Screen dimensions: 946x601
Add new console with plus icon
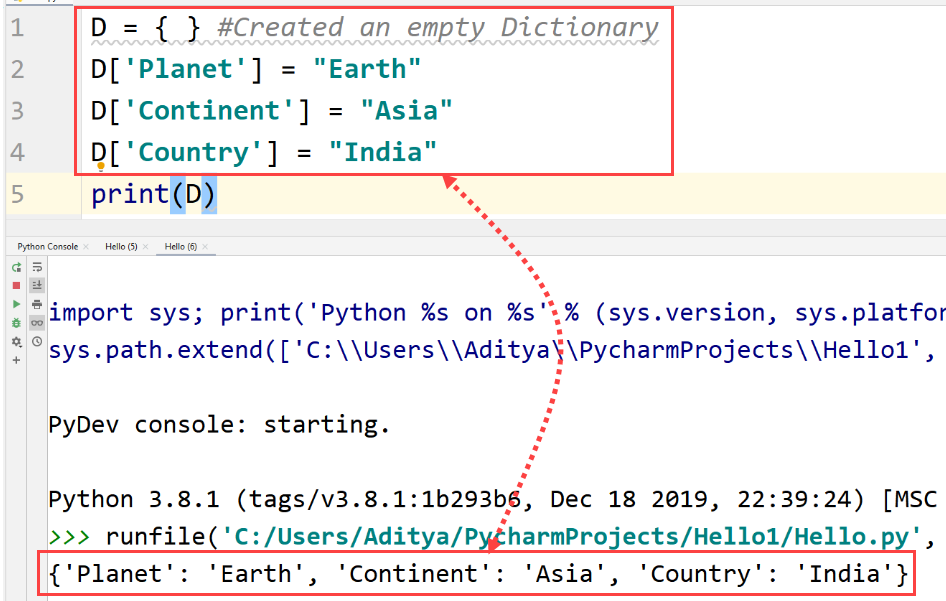[16, 360]
